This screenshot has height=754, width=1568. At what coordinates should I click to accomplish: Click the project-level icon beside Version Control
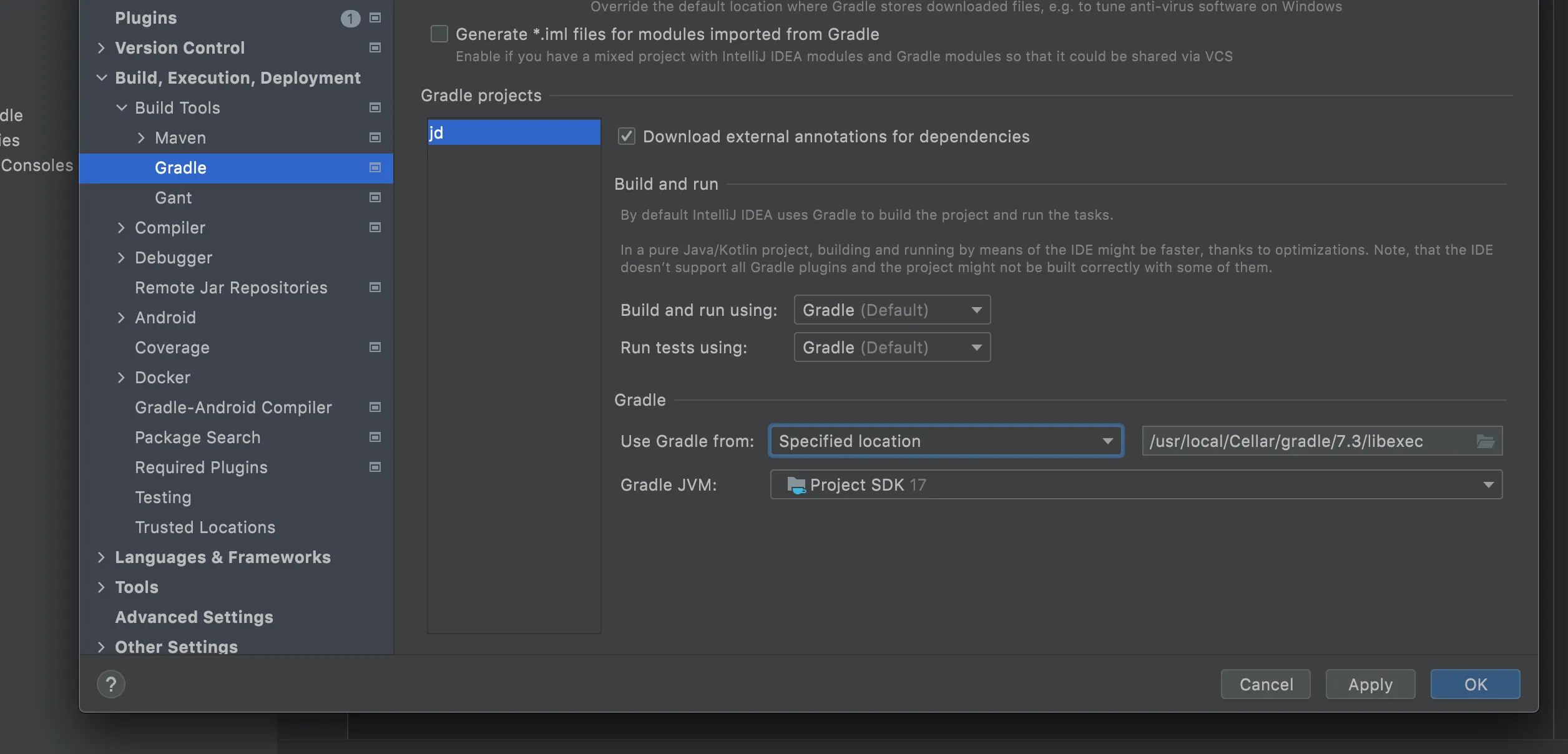point(375,48)
